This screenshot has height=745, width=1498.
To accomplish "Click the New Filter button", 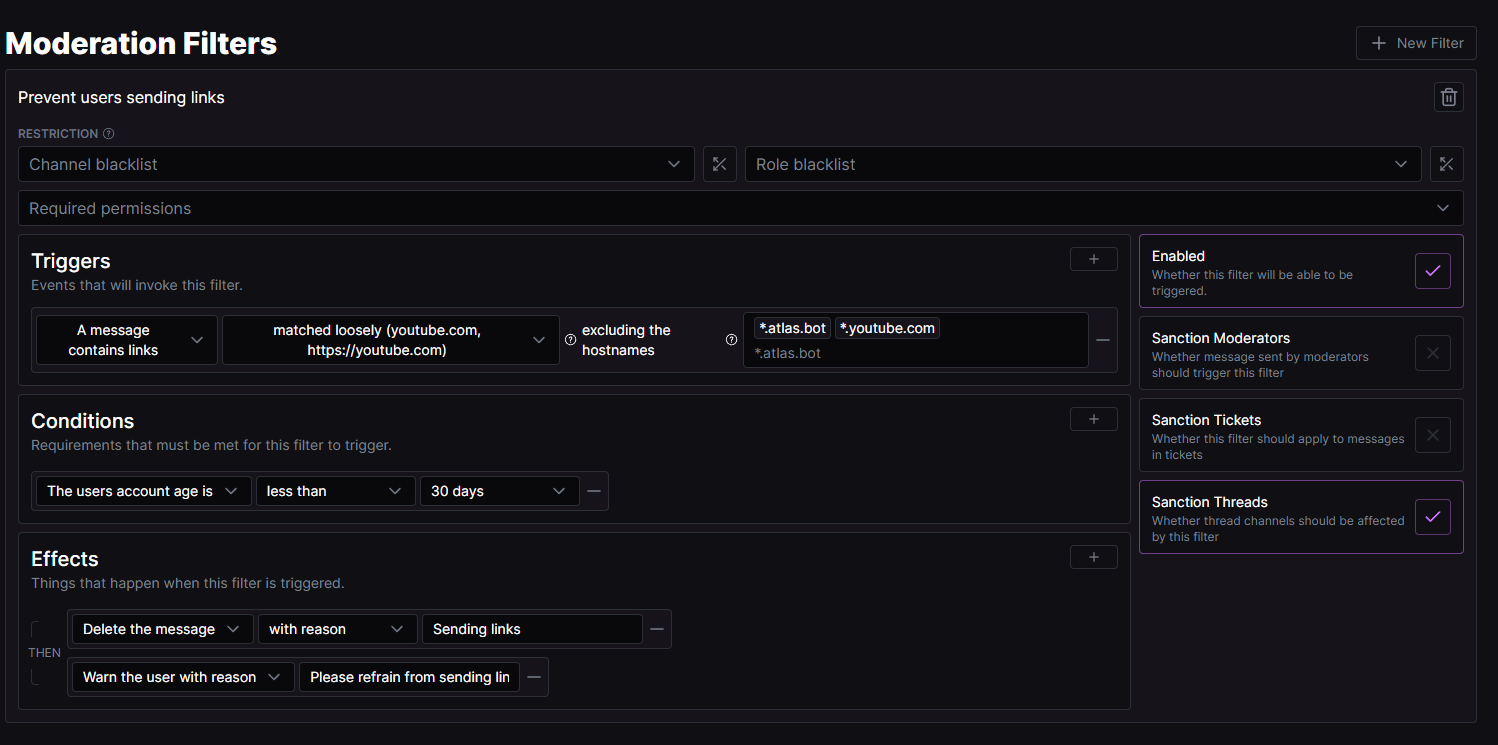I will pyautogui.click(x=1415, y=43).
